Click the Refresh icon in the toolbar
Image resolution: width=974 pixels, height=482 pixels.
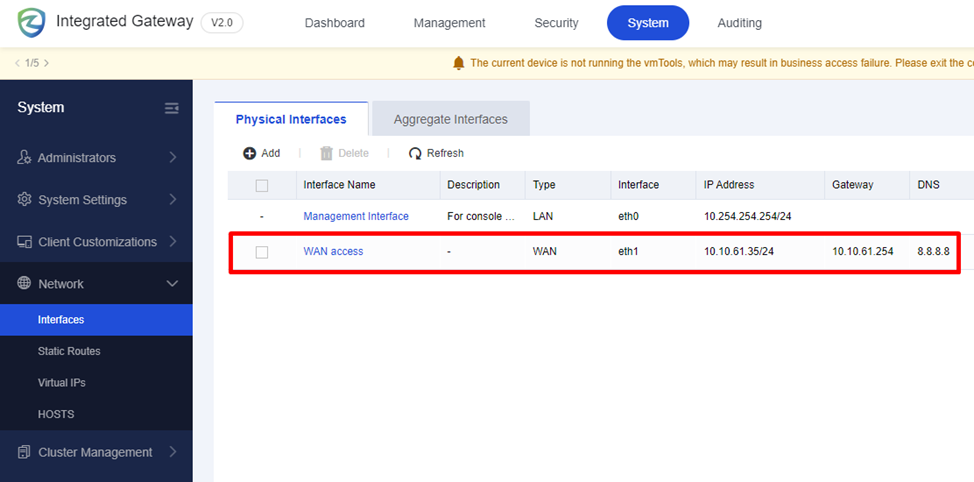tap(415, 154)
